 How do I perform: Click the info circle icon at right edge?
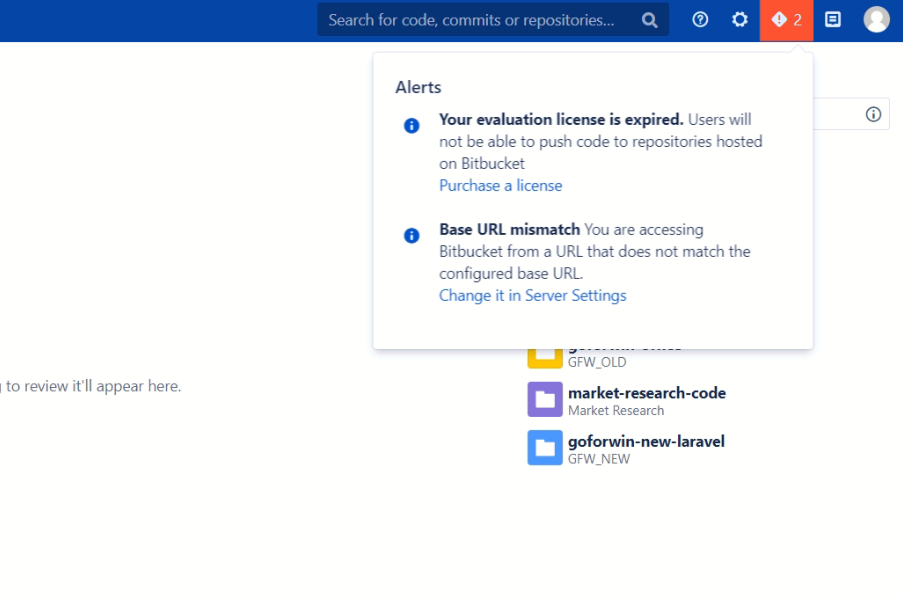[x=873, y=115]
